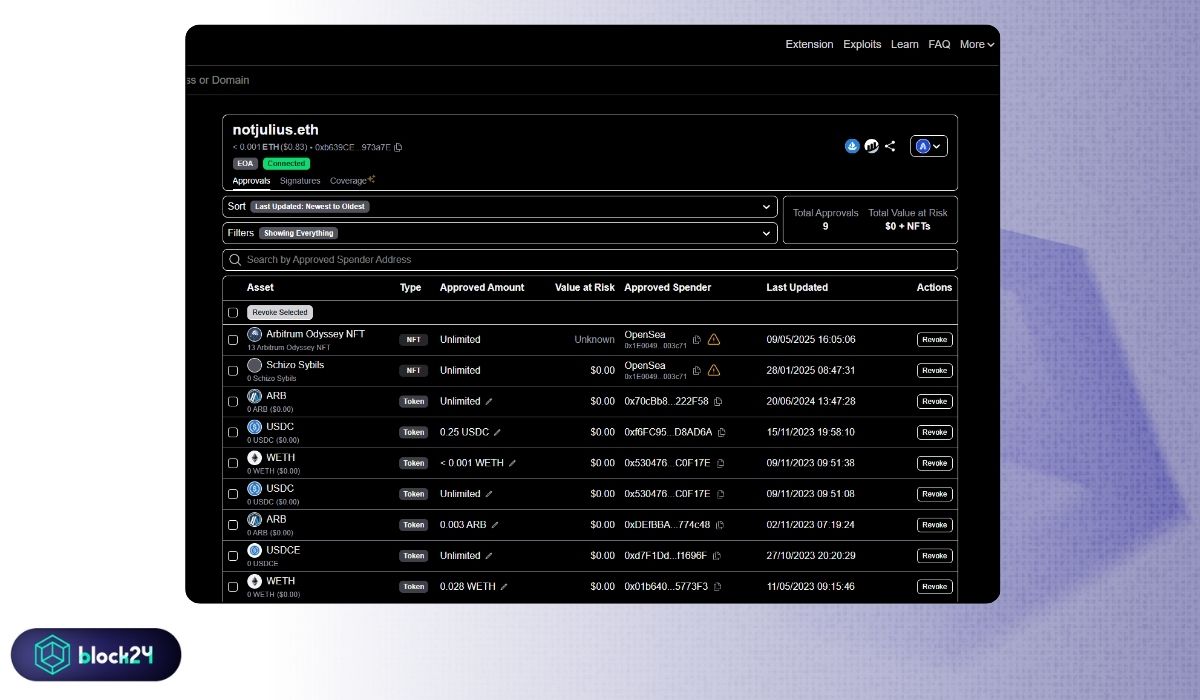Viewport: 1200px width, 700px height.
Task: Copy spender address 0xd7F1Dd...f1696F
Action: pos(716,556)
